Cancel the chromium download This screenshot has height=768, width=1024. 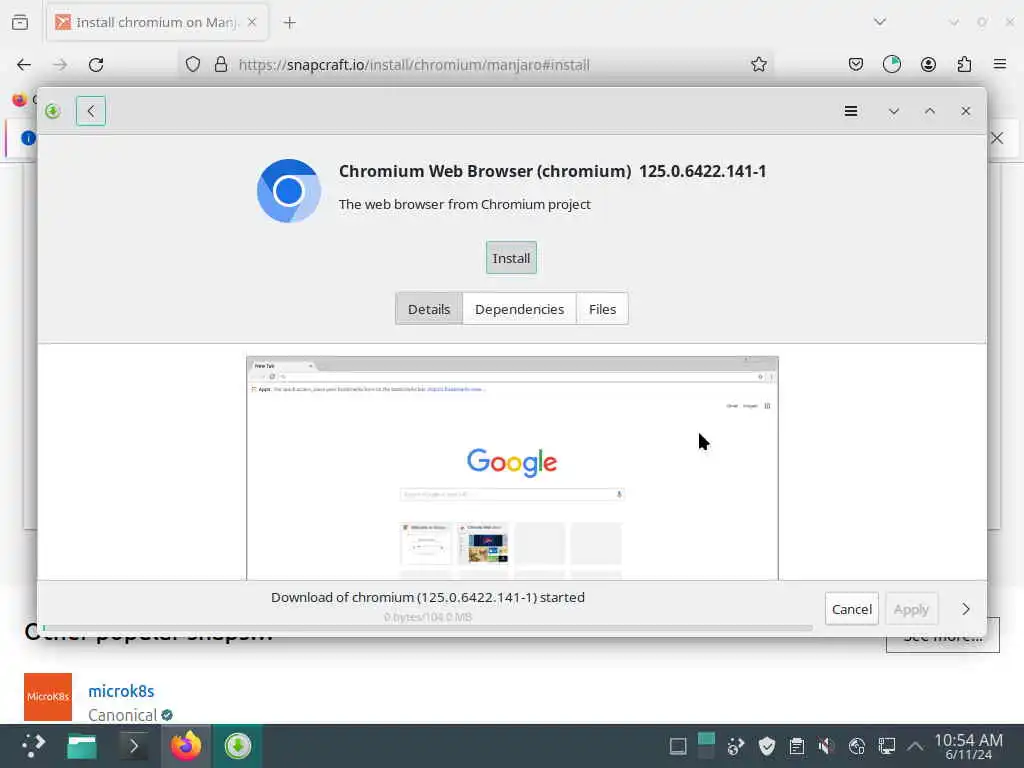[x=852, y=609]
